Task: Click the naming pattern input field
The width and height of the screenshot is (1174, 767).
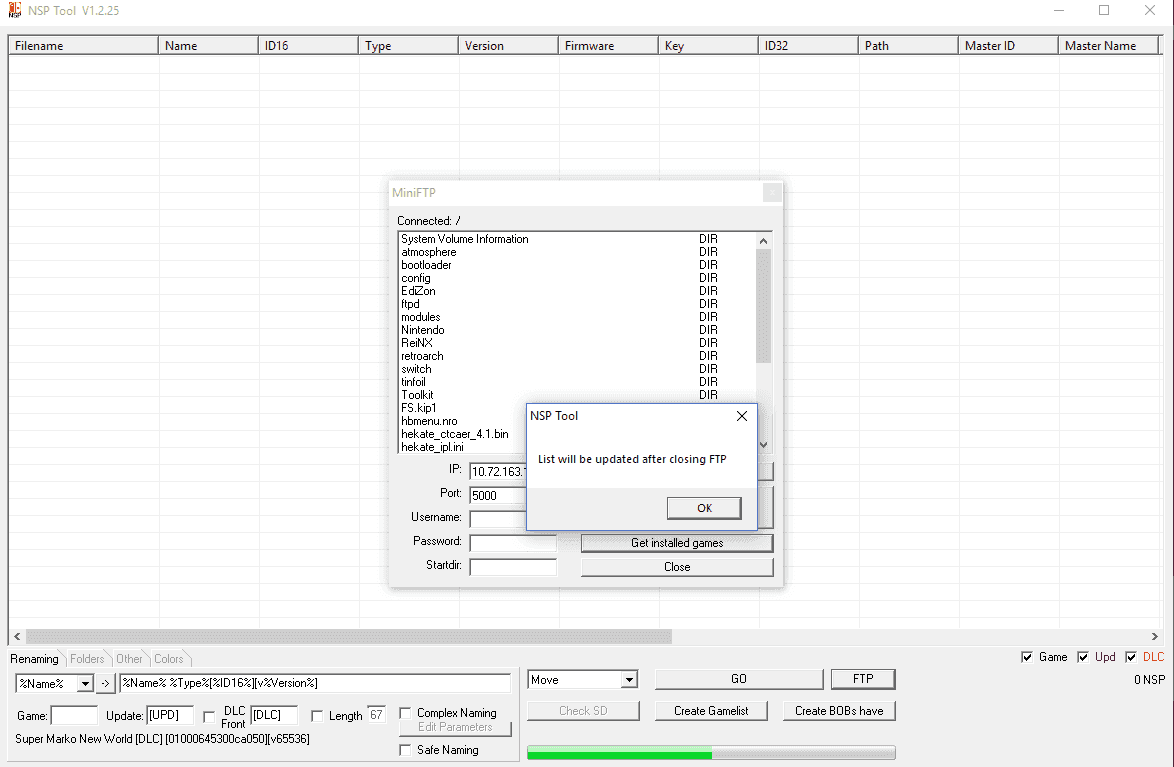Action: coord(315,683)
